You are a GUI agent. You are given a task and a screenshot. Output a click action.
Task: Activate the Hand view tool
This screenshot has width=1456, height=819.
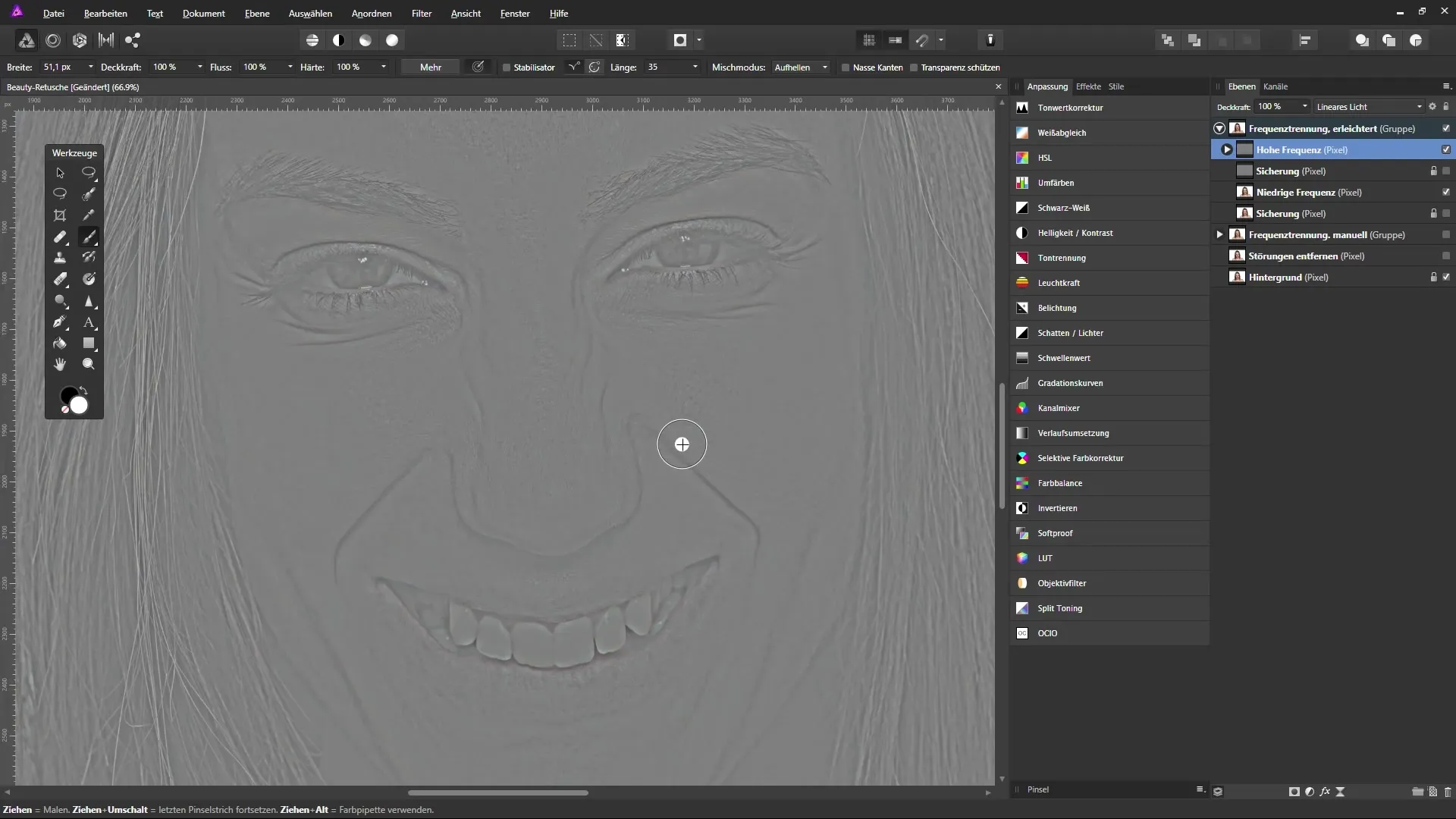[x=60, y=365]
